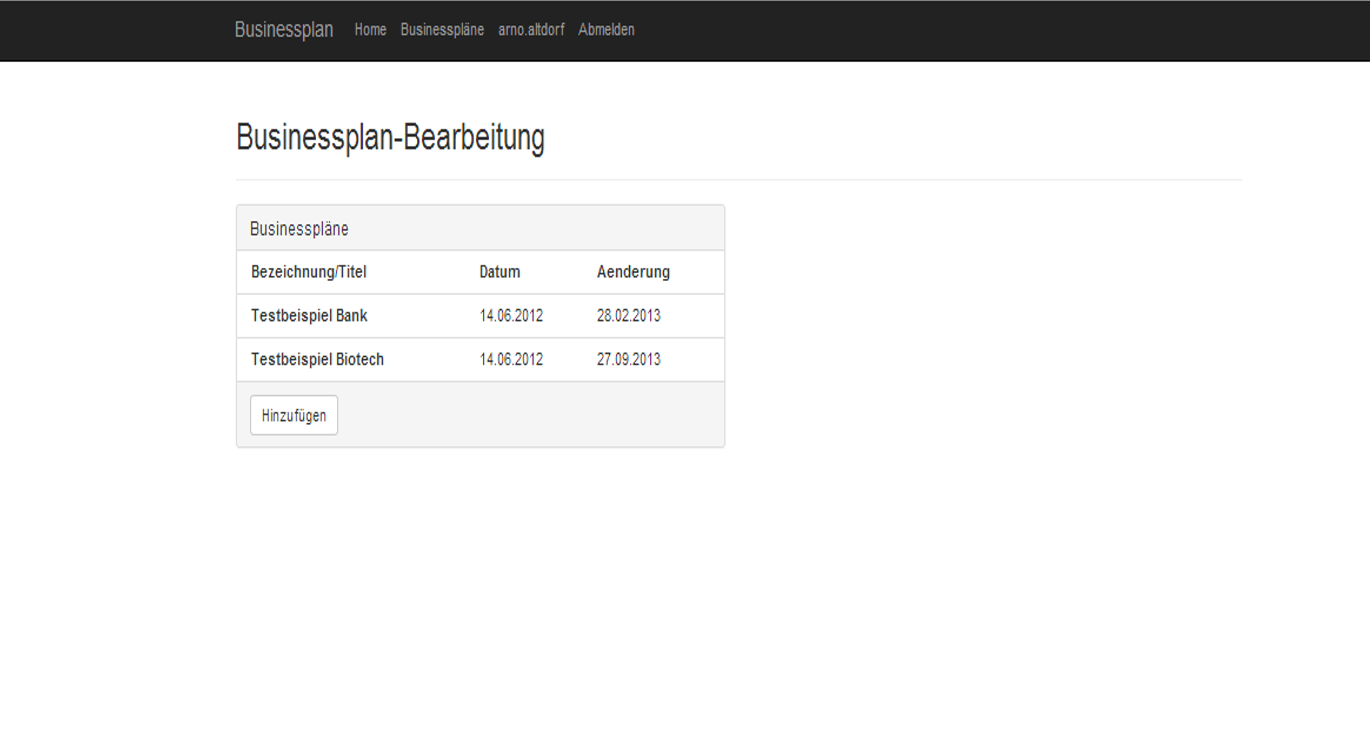The width and height of the screenshot is (1370, 754).
Task: Select change date 28.02.2013 cell
Action: click(629, 316)
